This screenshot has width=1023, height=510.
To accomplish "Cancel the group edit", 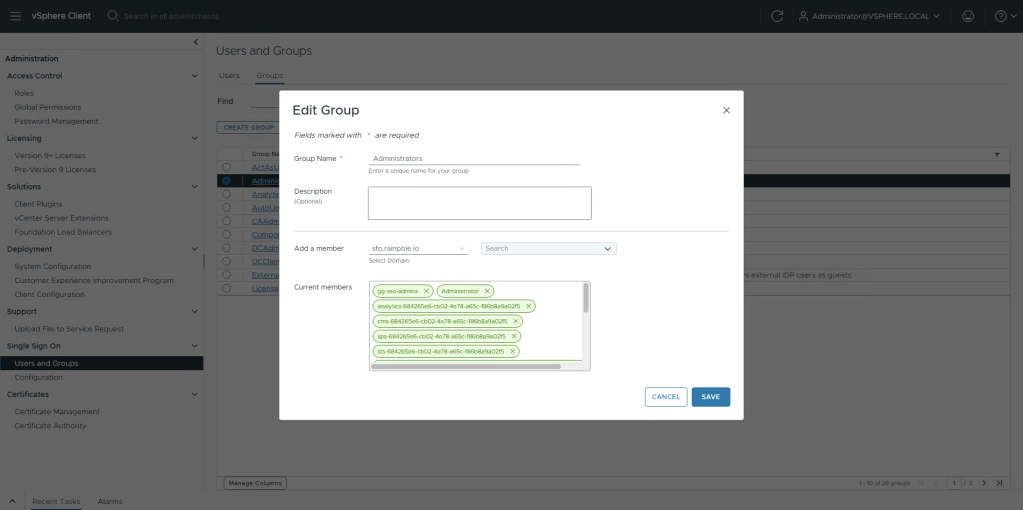I will (665, 397).
